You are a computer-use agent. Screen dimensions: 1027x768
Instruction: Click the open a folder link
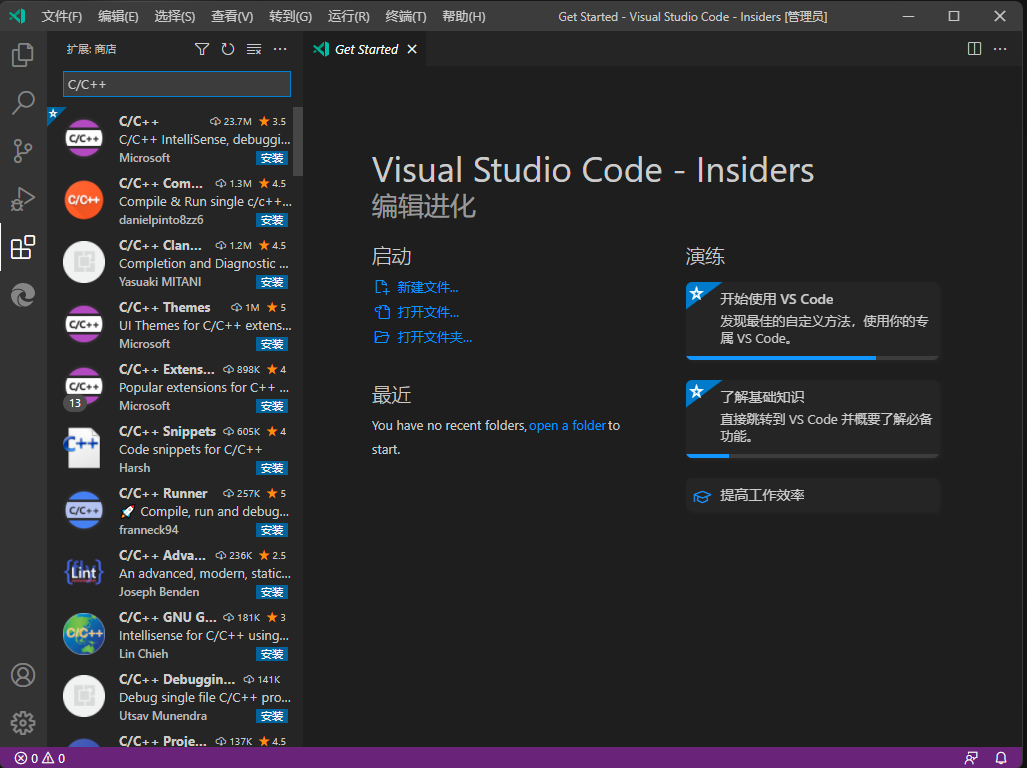[x=567, y=426]
